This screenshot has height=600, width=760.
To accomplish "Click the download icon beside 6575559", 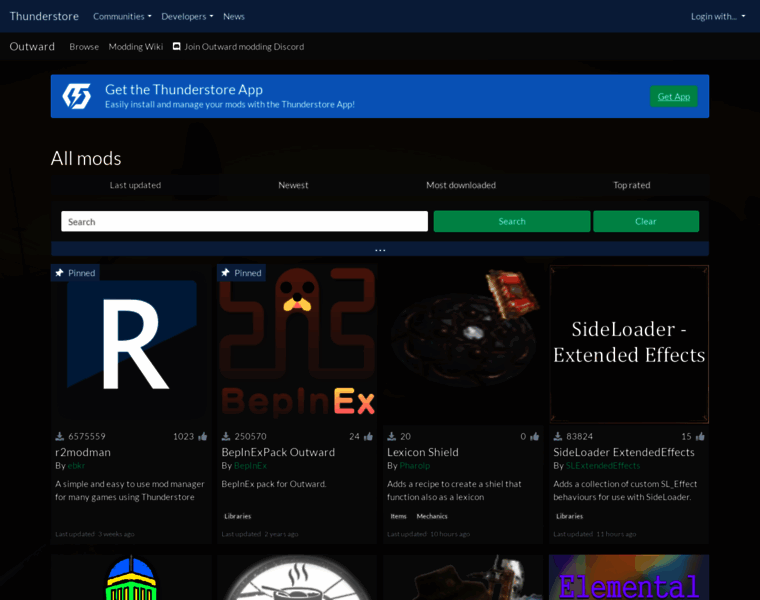I will point(60,437).
